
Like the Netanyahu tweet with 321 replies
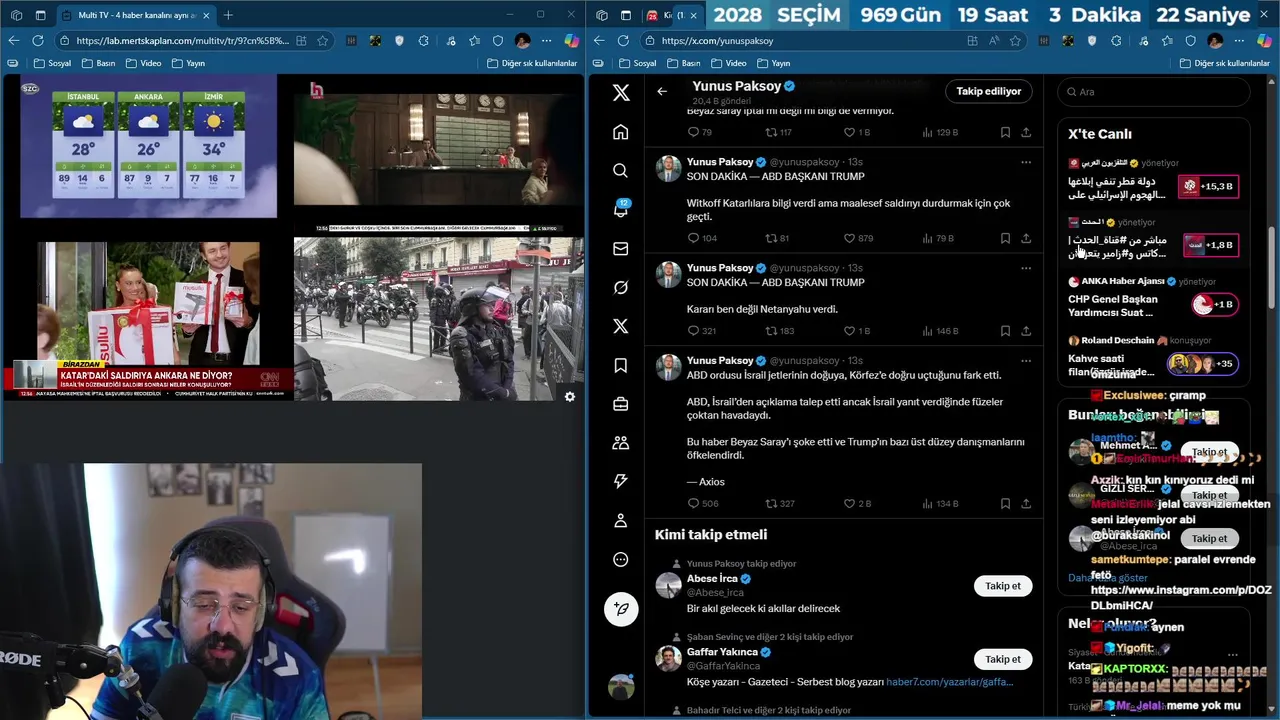tap(849, 331)
